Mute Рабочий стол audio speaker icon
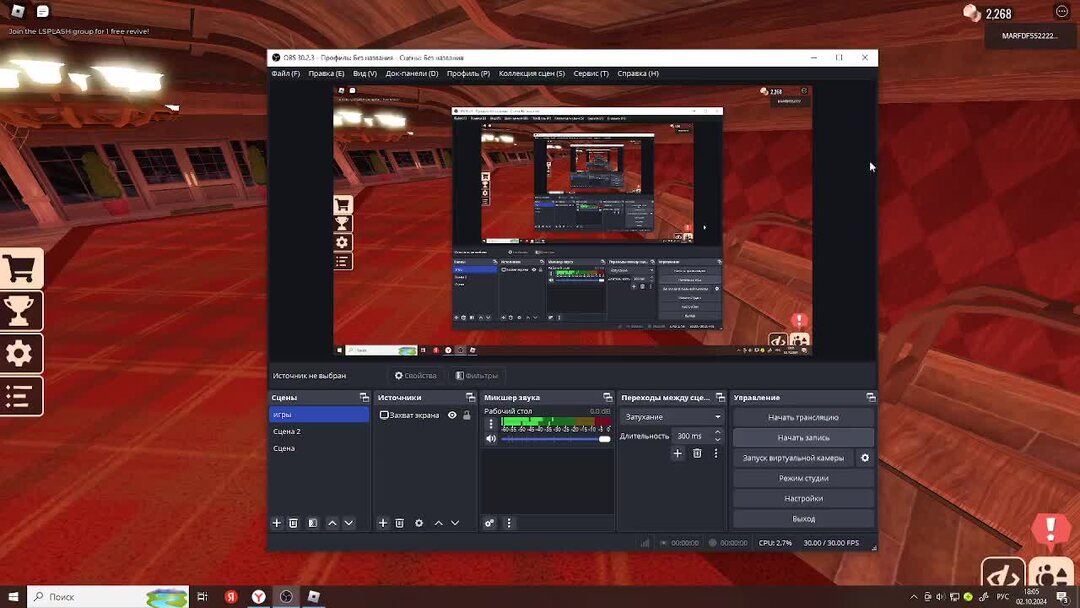This screenshot has height=608, width=1080. [491, 439]
